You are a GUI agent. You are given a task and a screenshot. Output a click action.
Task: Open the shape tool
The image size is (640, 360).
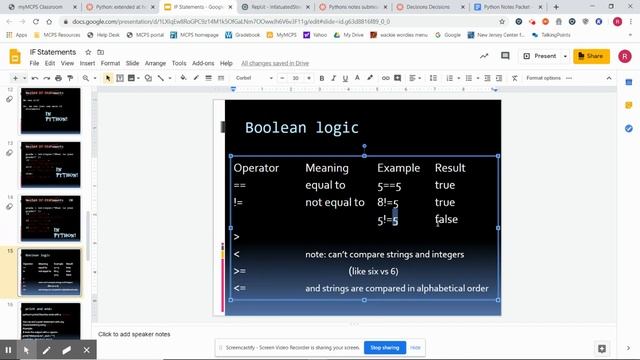(148, 78)
